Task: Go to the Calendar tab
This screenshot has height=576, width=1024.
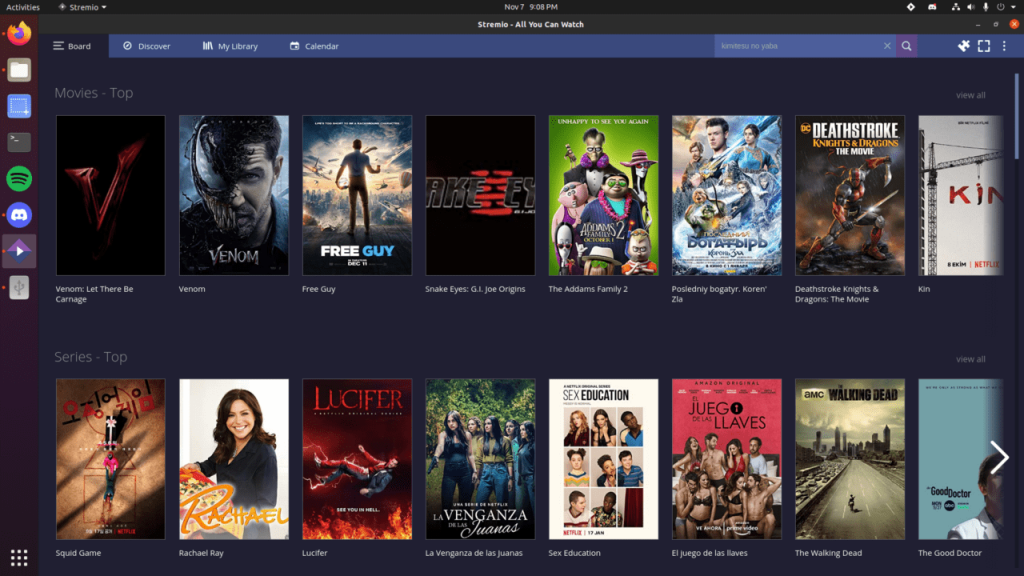Action: click(314, 46)
